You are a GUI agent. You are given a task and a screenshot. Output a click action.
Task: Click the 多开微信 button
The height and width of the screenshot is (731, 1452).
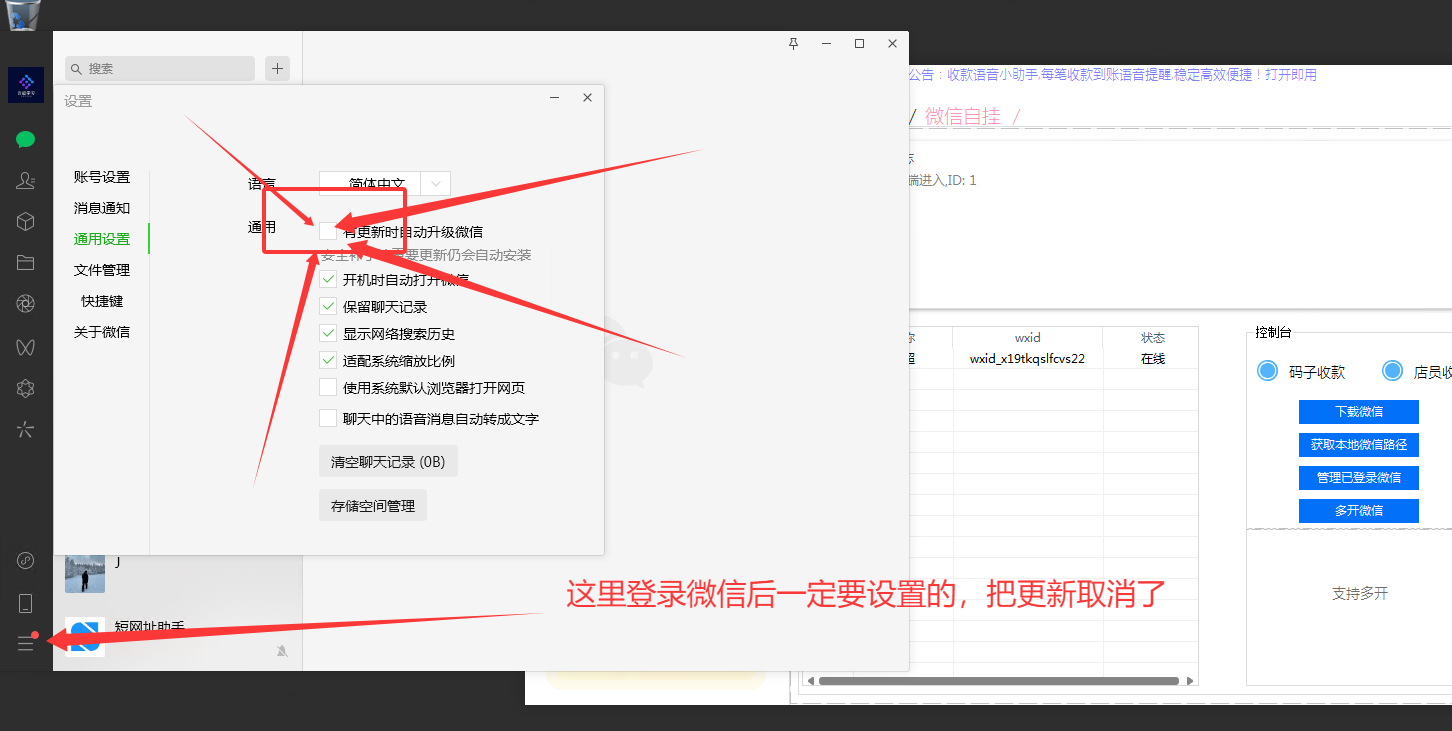(x=1358, y=510)
